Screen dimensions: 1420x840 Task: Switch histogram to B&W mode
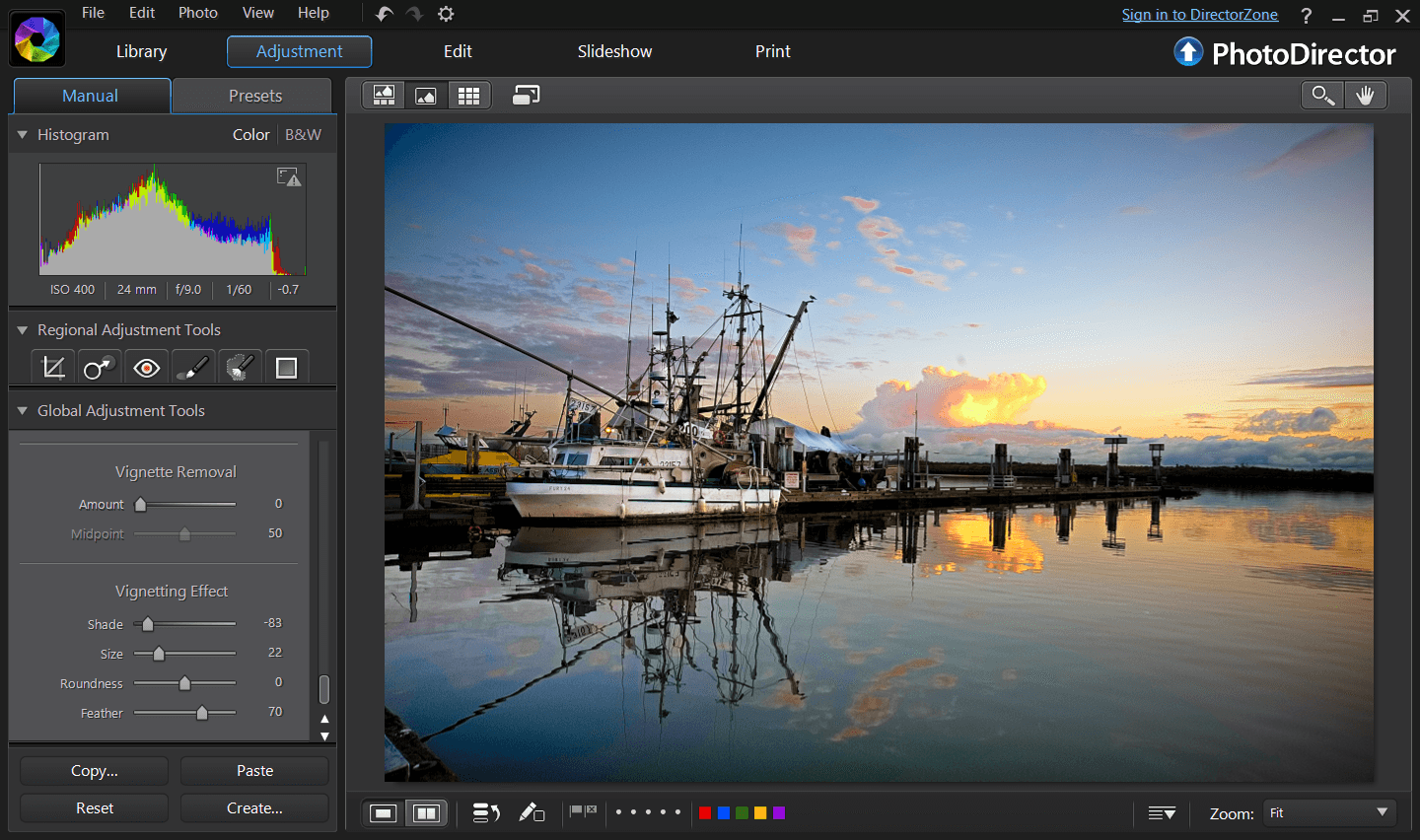303,135
